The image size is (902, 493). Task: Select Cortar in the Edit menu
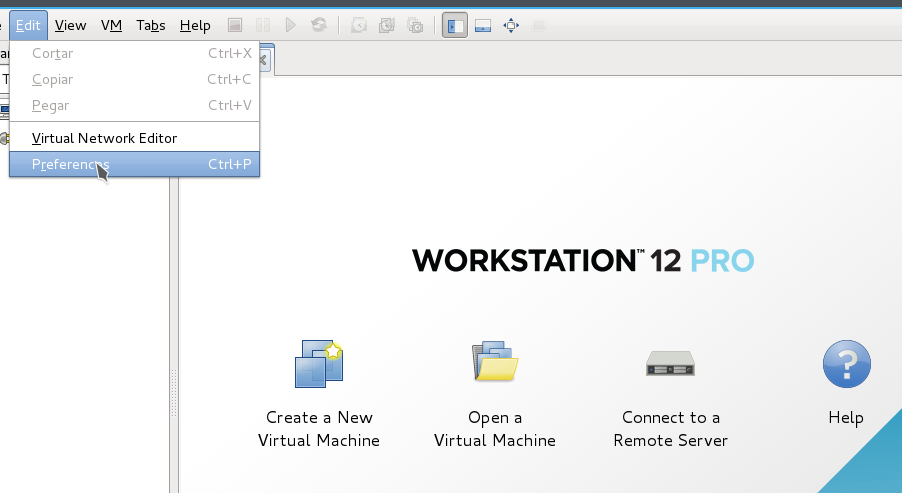point(135,53)
